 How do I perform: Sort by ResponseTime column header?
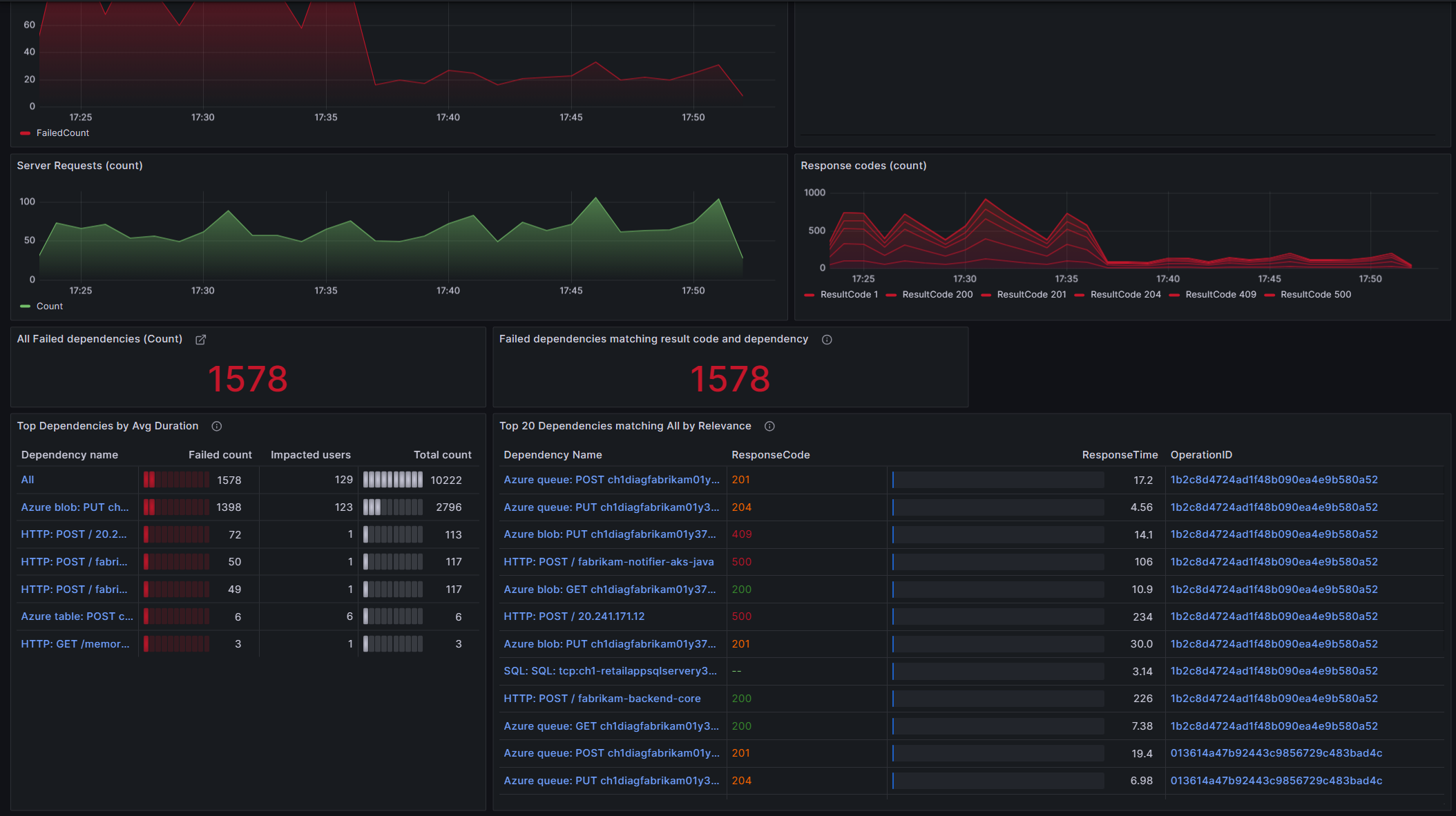pyautogui.click(x=1119, y=455)
